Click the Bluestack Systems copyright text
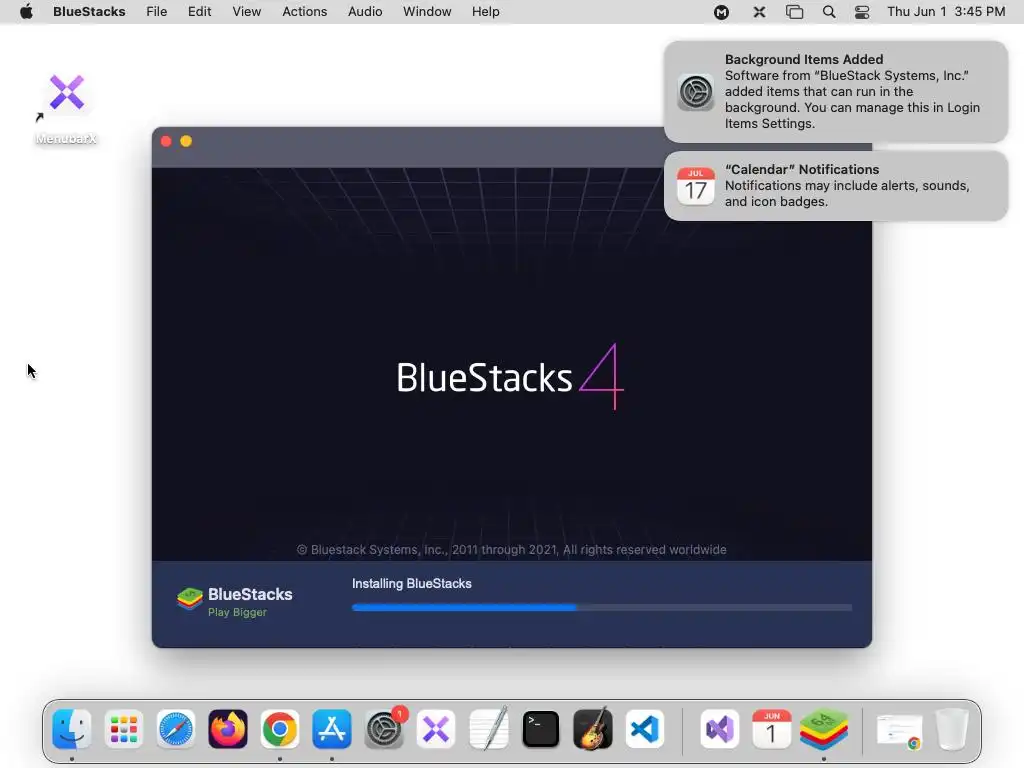1024x768 pixels. [x=511, y=550]
